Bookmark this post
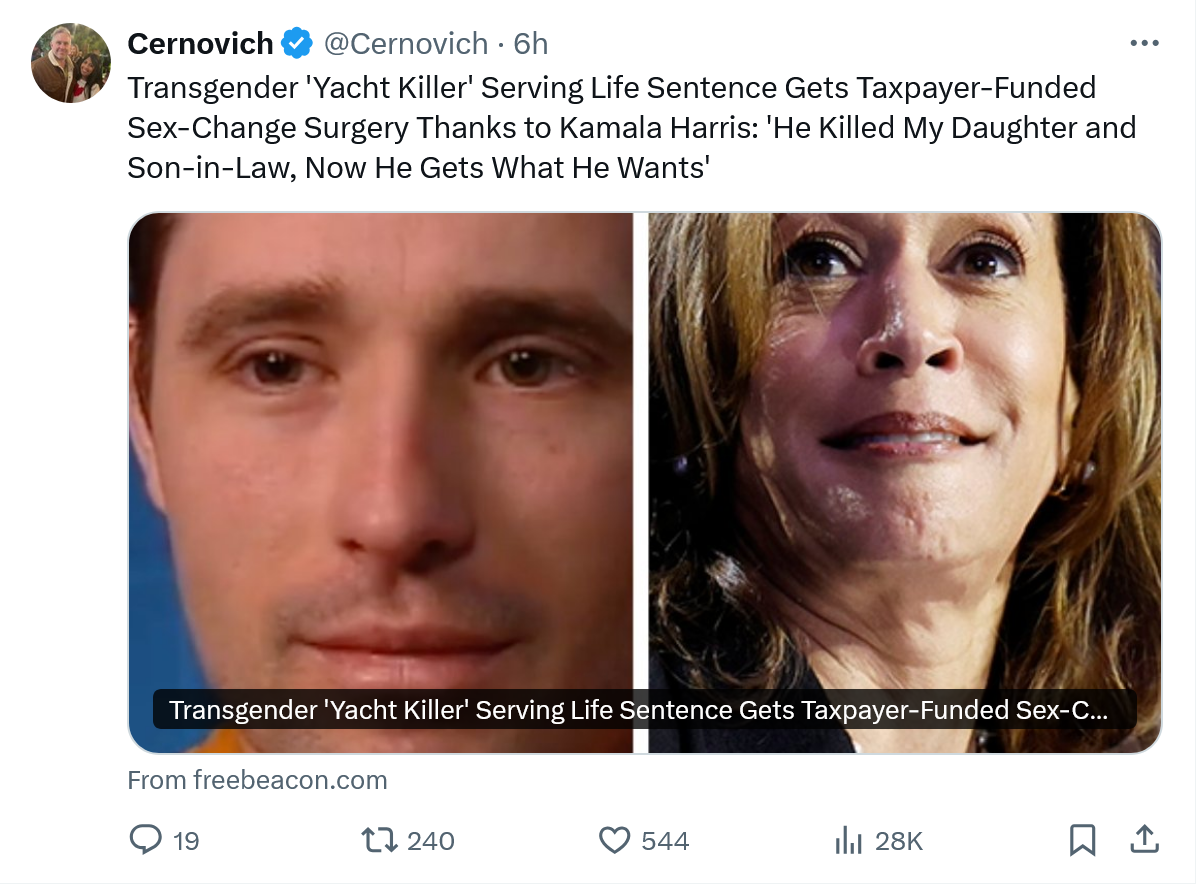 1082,840
